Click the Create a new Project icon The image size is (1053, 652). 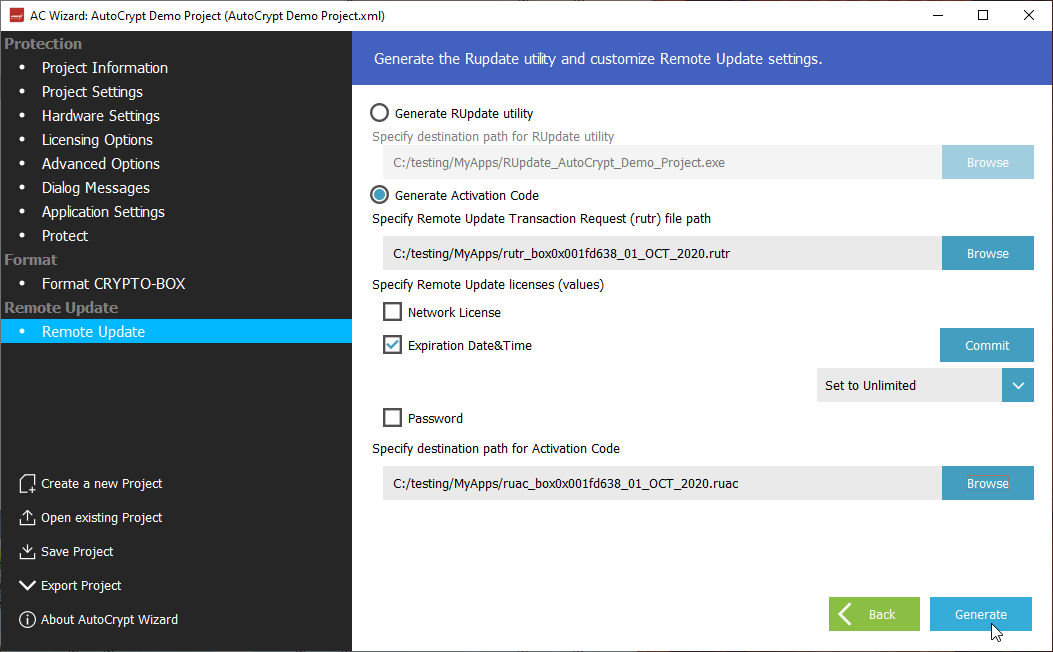27,484
